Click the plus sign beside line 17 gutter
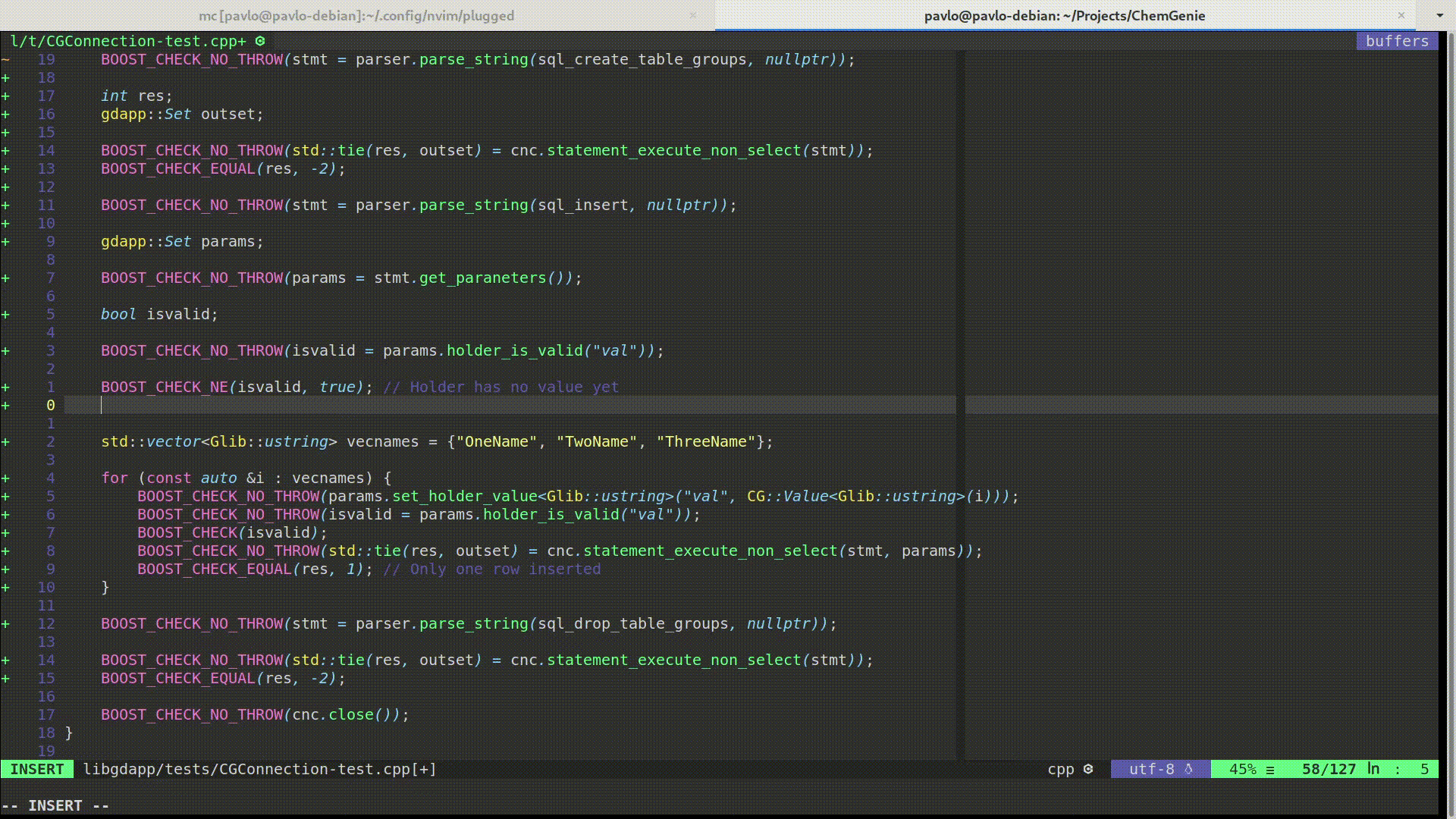 [x=6, y=96]
